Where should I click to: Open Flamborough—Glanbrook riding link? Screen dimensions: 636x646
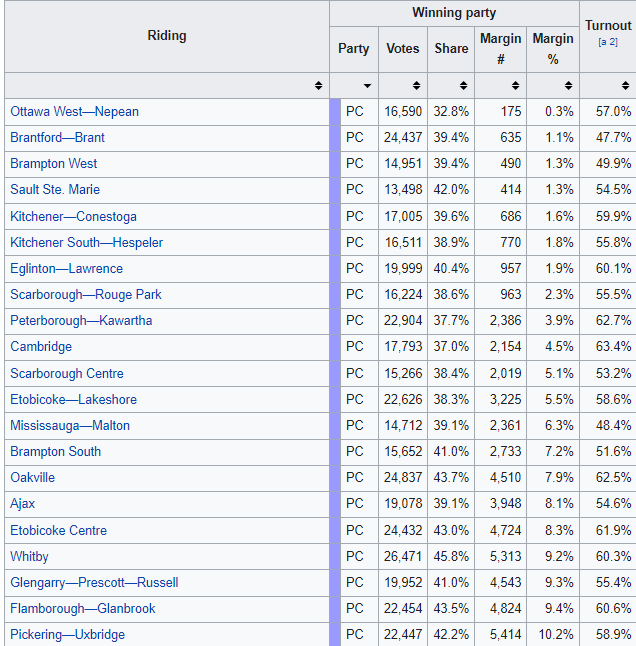pos(83,609)
